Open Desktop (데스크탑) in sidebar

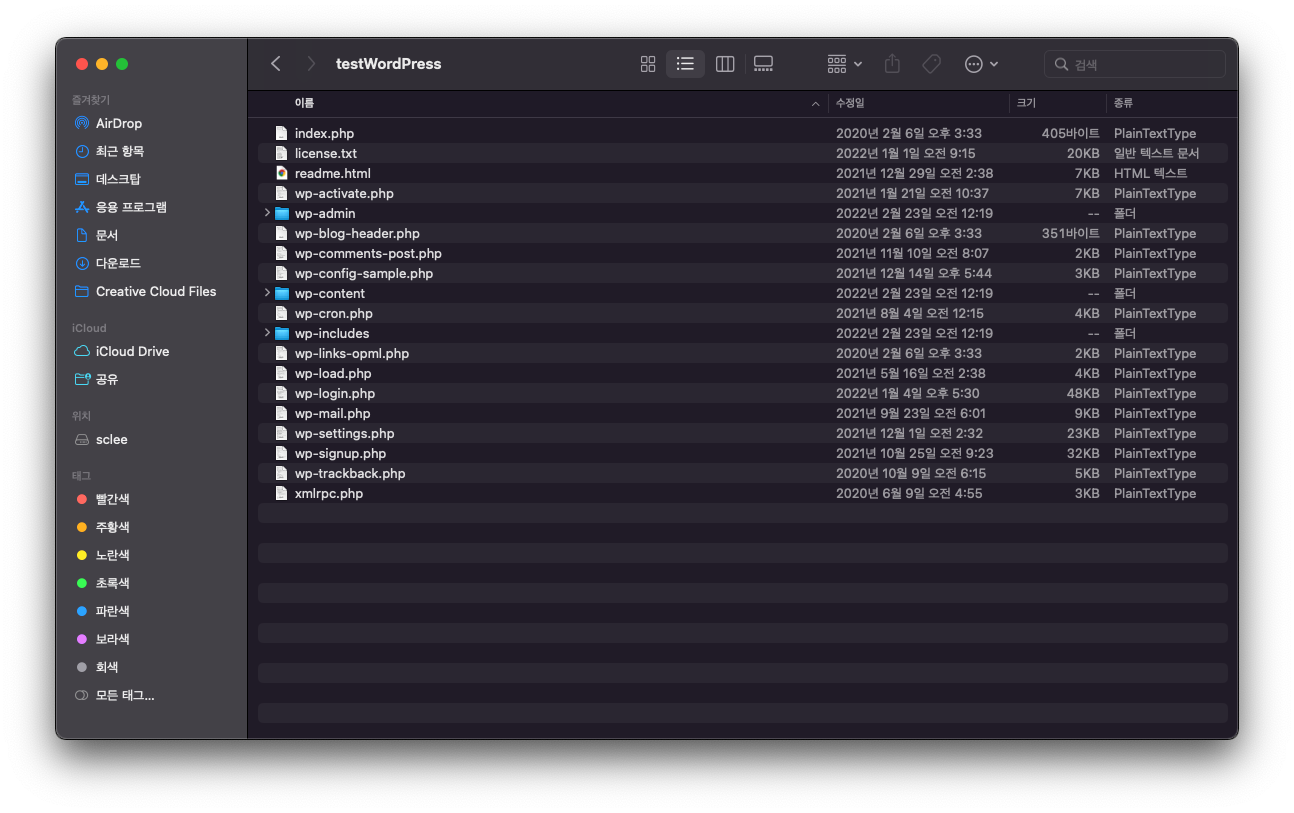point(118,179)
